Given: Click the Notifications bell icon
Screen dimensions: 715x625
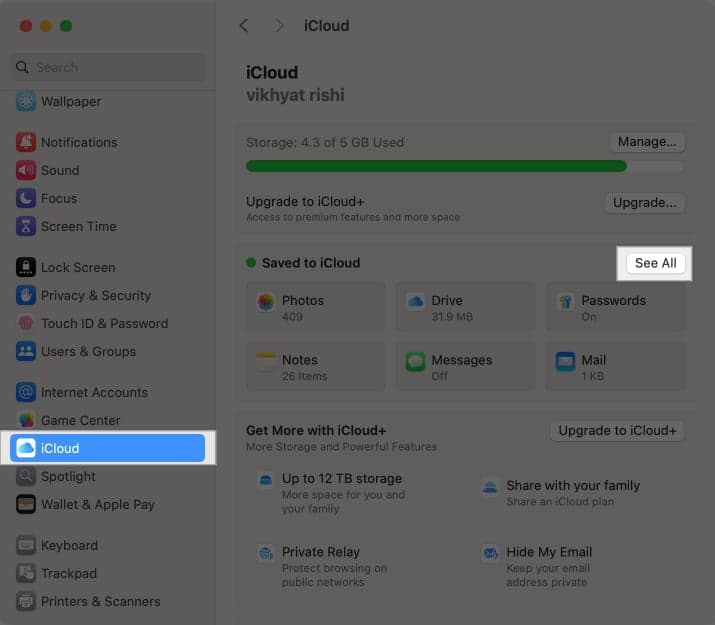Looking at the screenshot, I should 26,142.
